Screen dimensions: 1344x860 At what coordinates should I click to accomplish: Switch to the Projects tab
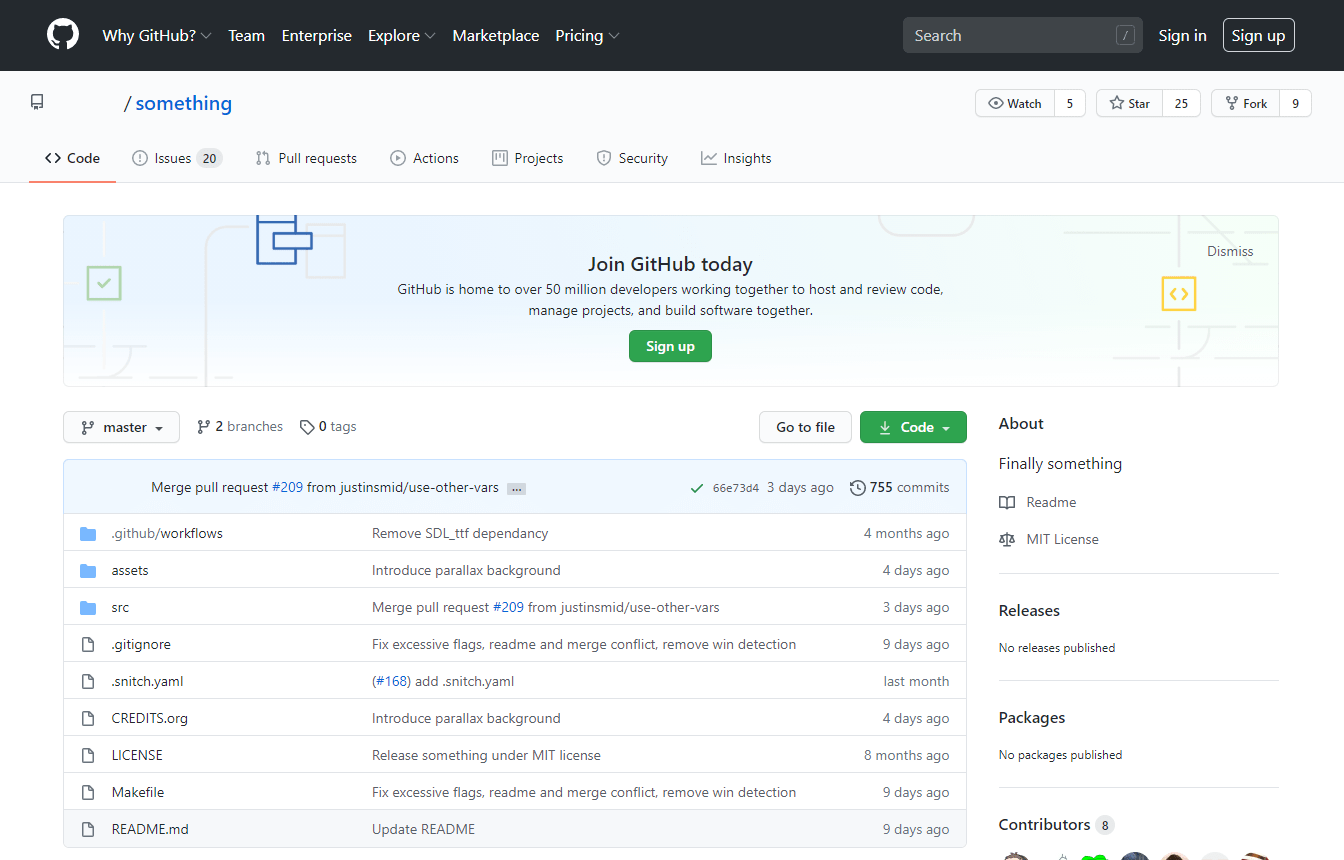pos(528,158)
